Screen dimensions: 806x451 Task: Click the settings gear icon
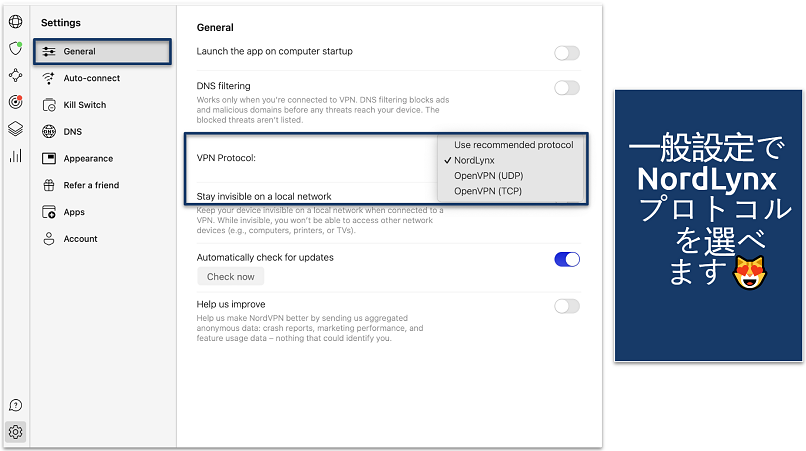[x=15, y=432]
